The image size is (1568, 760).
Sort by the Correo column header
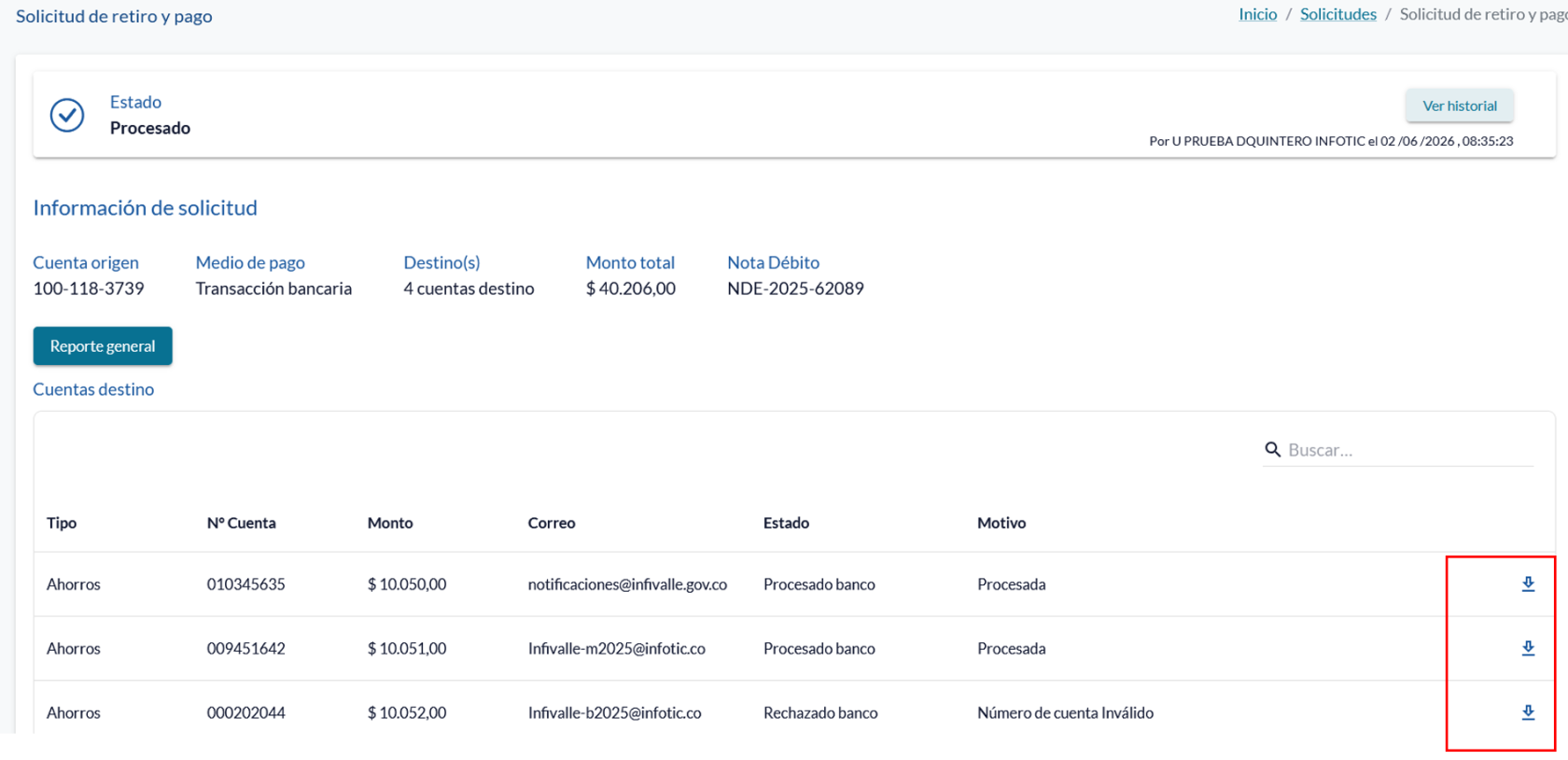(x=552, y=523)
